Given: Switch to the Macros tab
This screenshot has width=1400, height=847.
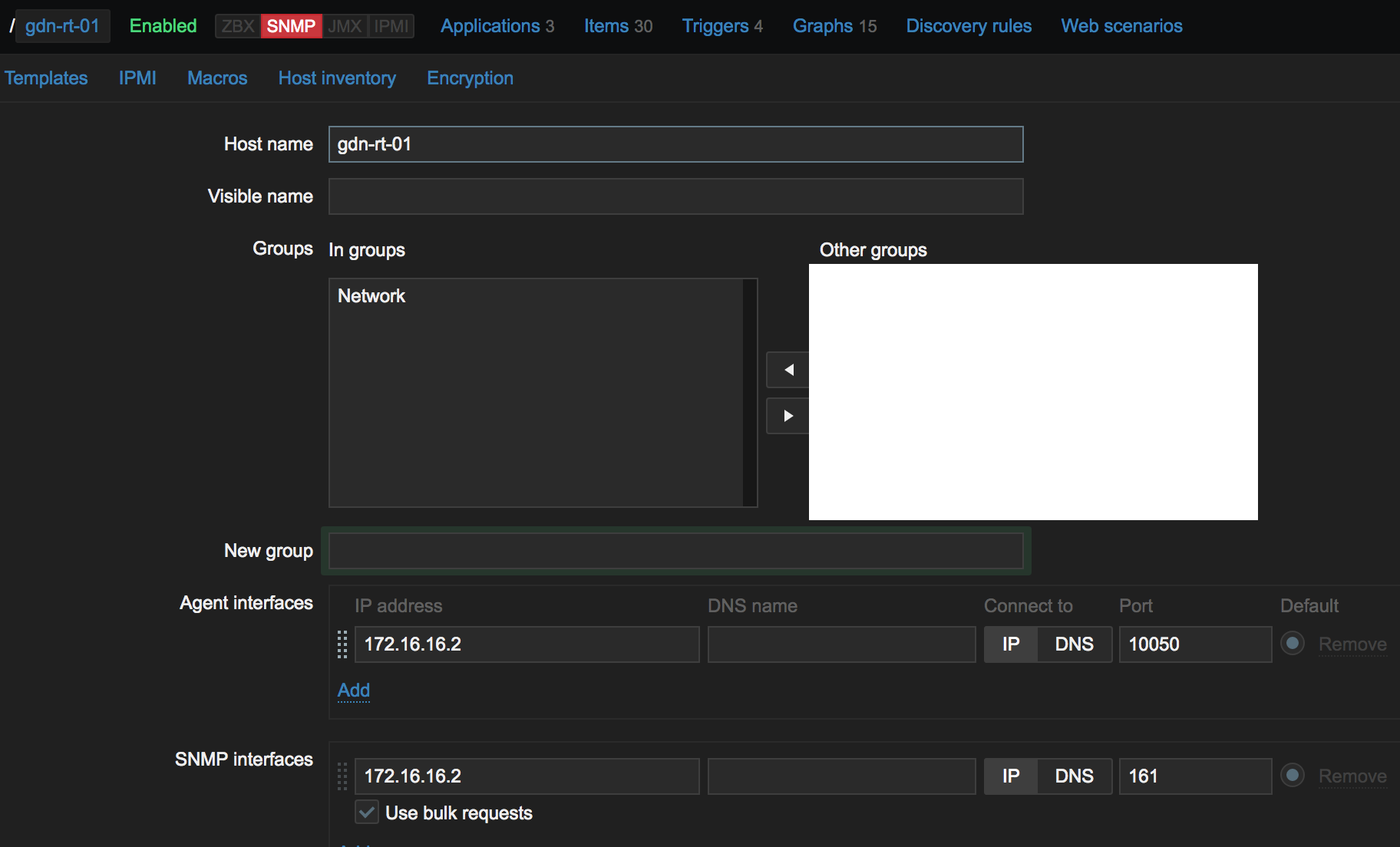Looking at the screenshot, I should (217, 78).
